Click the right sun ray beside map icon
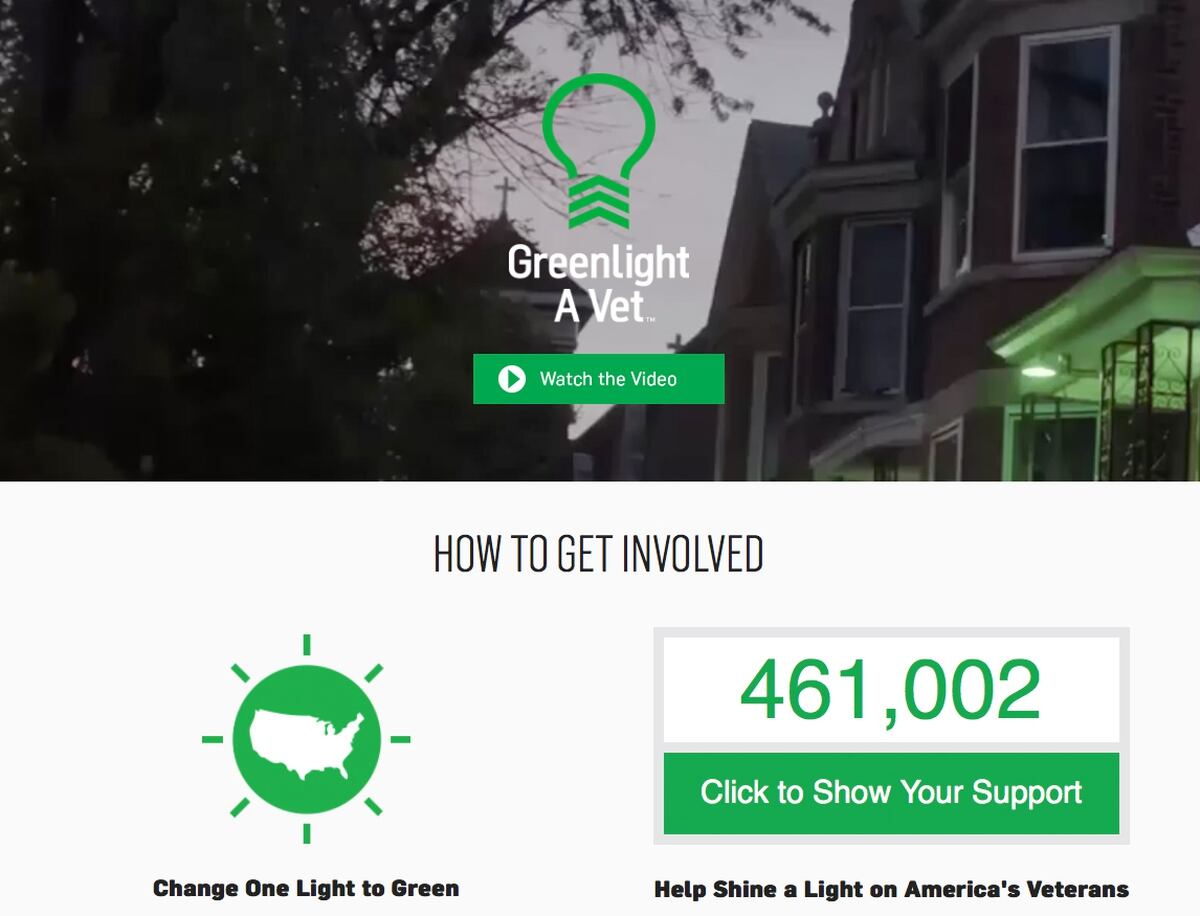 400,740
